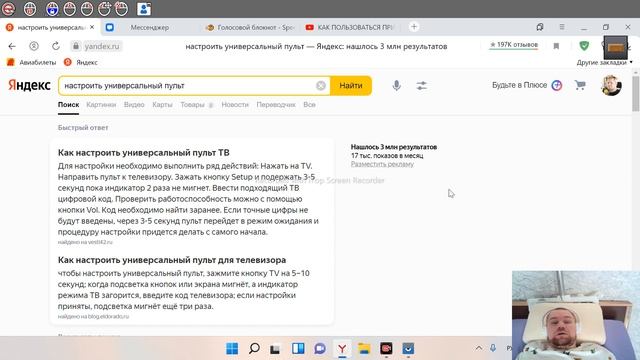Open browser hamburger menu
Screen dimensions: 640x360
[x=562, y=27]
